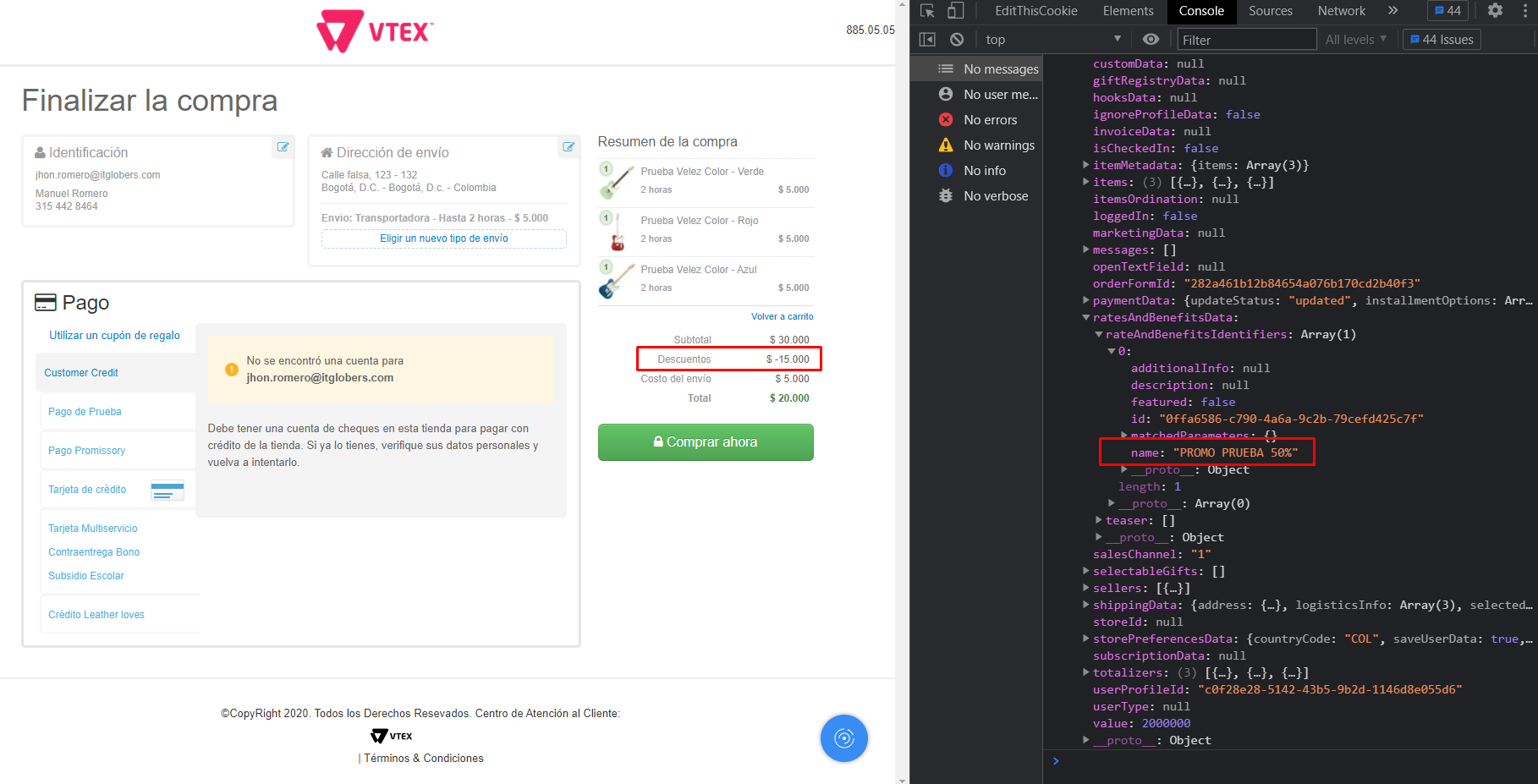The height and width of the screenshot is (784, 1538).
Task: Open DevTools more options menu
Action: 1525,11
